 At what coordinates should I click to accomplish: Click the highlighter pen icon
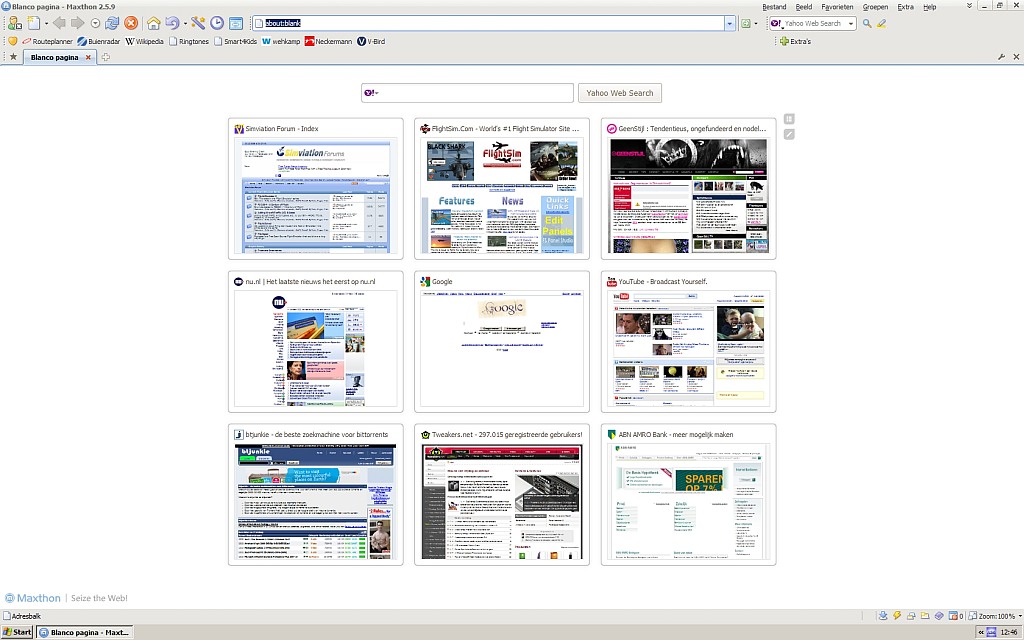coord(882,24)
